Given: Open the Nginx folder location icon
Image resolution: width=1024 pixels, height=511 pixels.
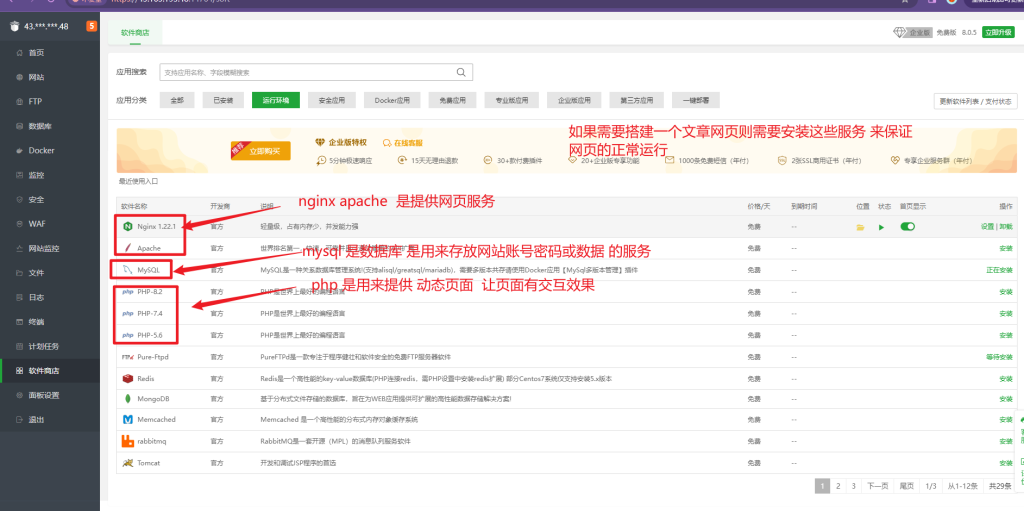Looking at the screenshot, I should 859,227.
